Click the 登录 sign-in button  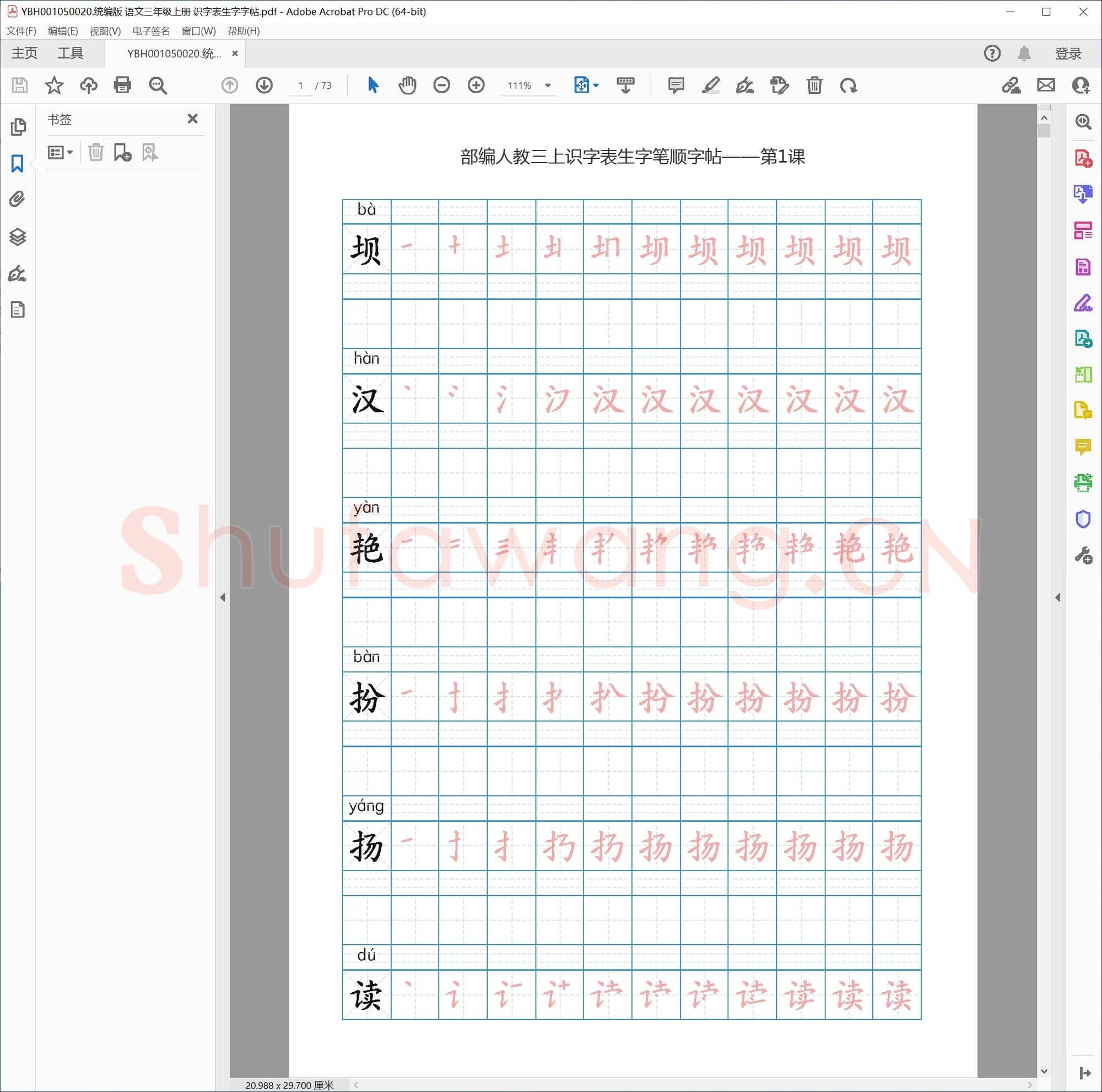click(1068, 53)
